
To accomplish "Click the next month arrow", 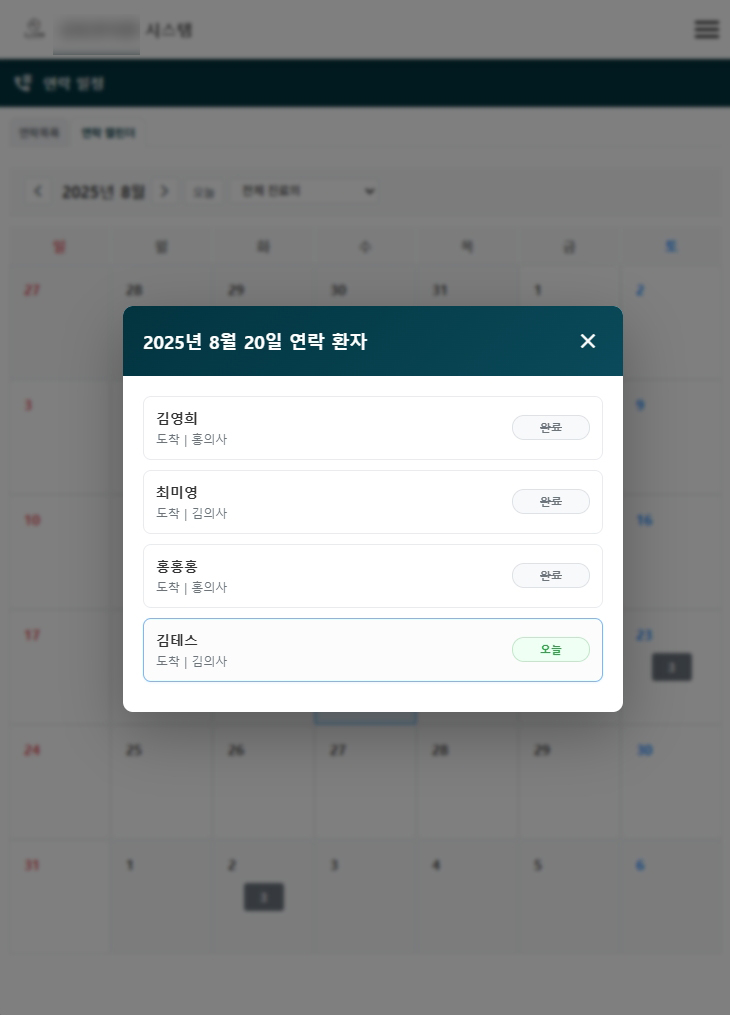I will pyautogui.click(x=165, y=191).
